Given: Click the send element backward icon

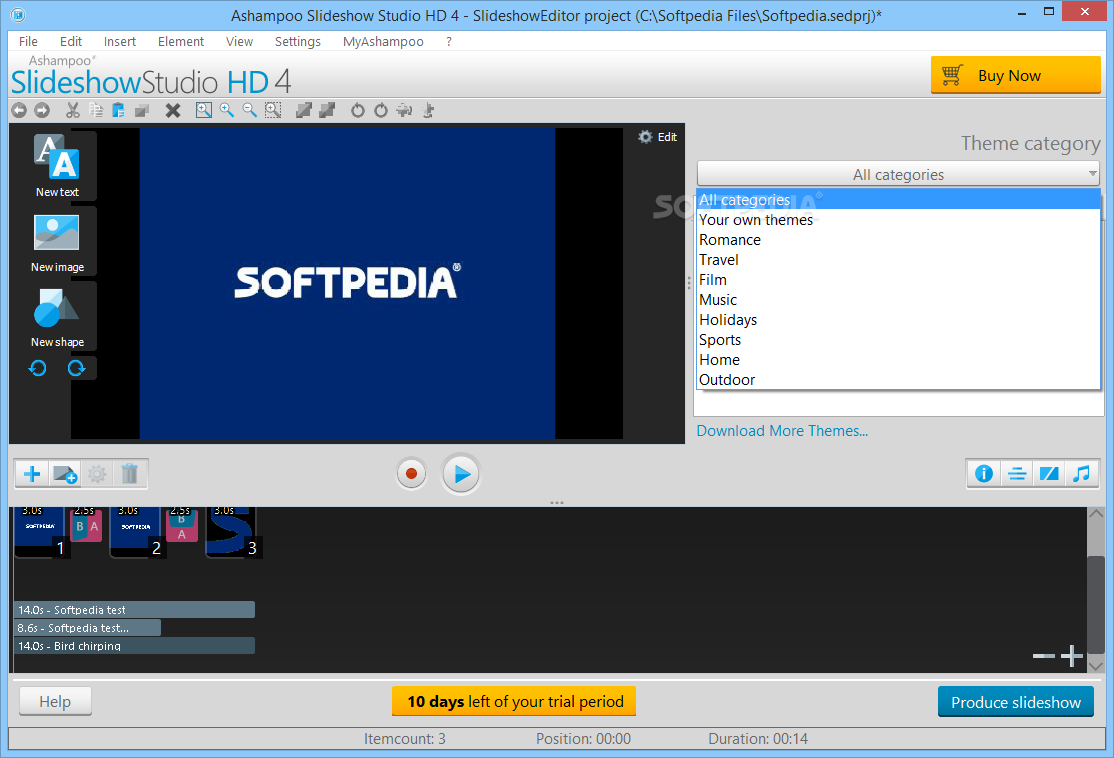Looking at the screenshot, I should click(327, 110).
